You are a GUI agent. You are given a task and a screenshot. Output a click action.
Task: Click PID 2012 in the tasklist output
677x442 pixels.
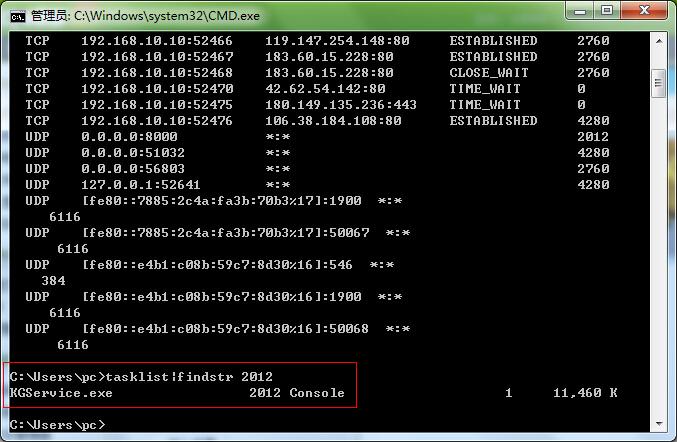[265, 393]
